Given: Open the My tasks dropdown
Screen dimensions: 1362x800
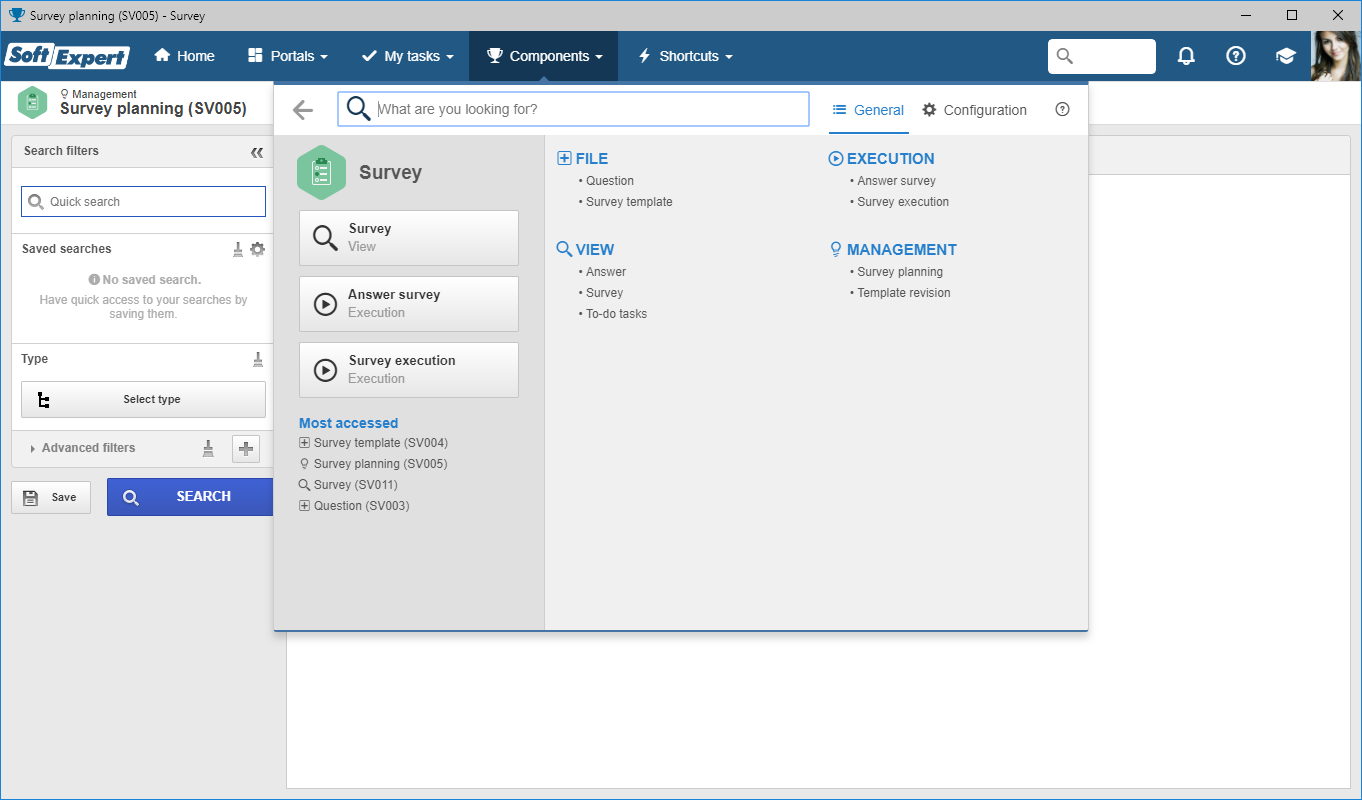Looking at the screenshot, I should 407,56.
